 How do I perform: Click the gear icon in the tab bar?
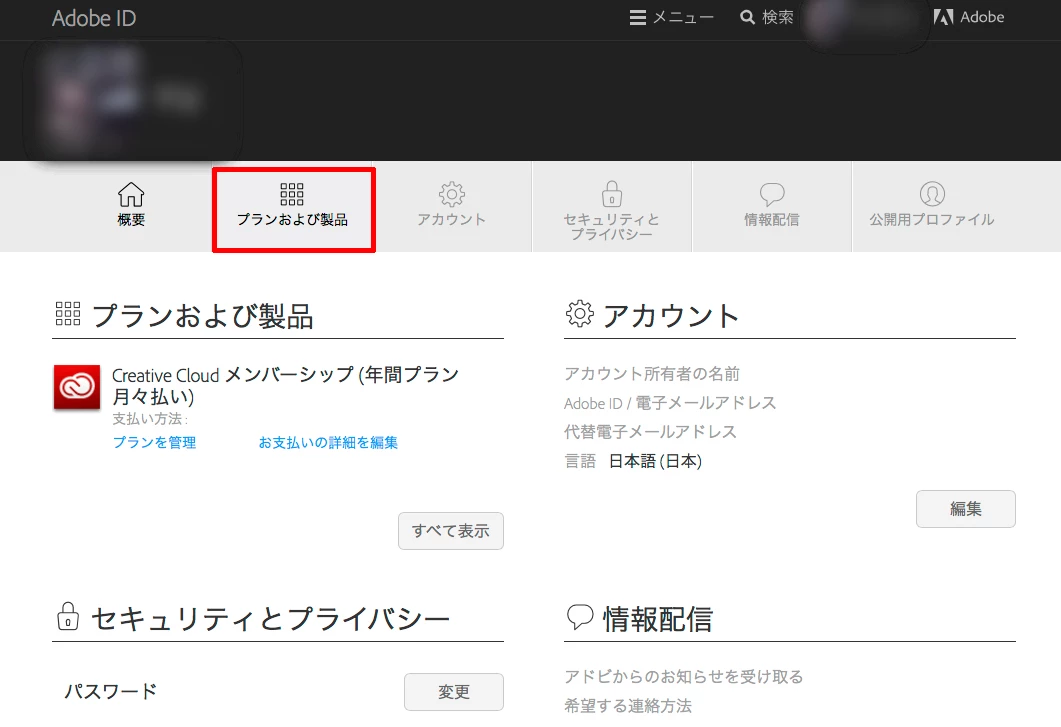(x=452, y=194)
